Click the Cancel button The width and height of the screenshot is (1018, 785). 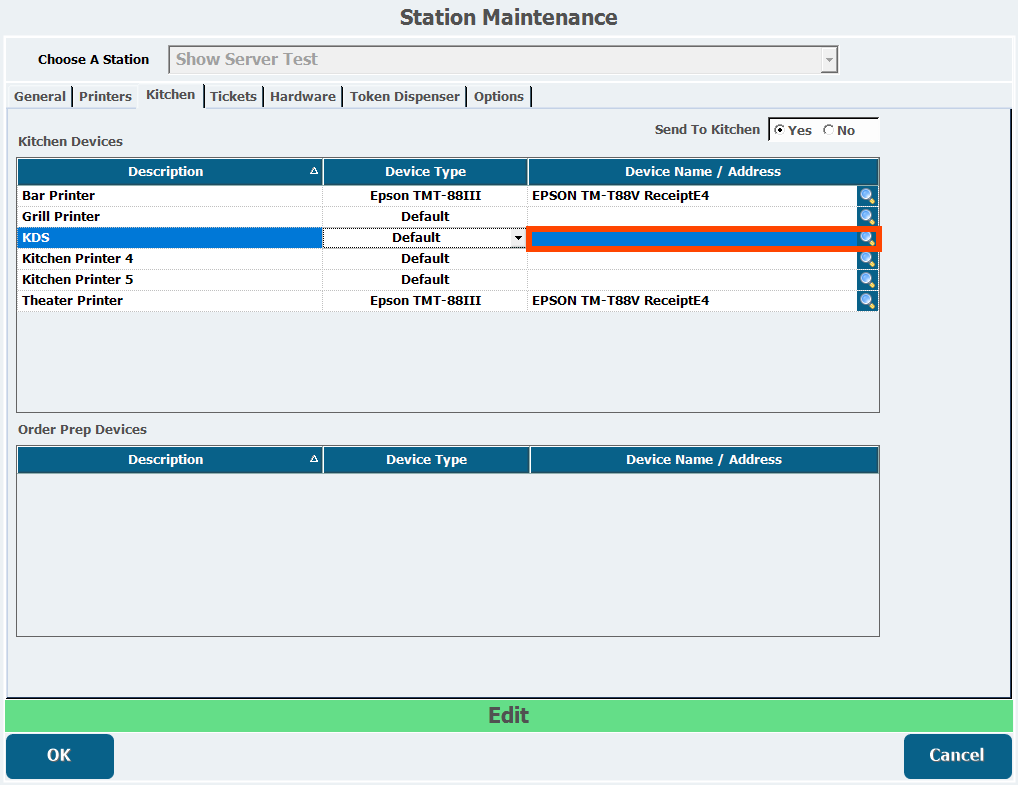957,755
